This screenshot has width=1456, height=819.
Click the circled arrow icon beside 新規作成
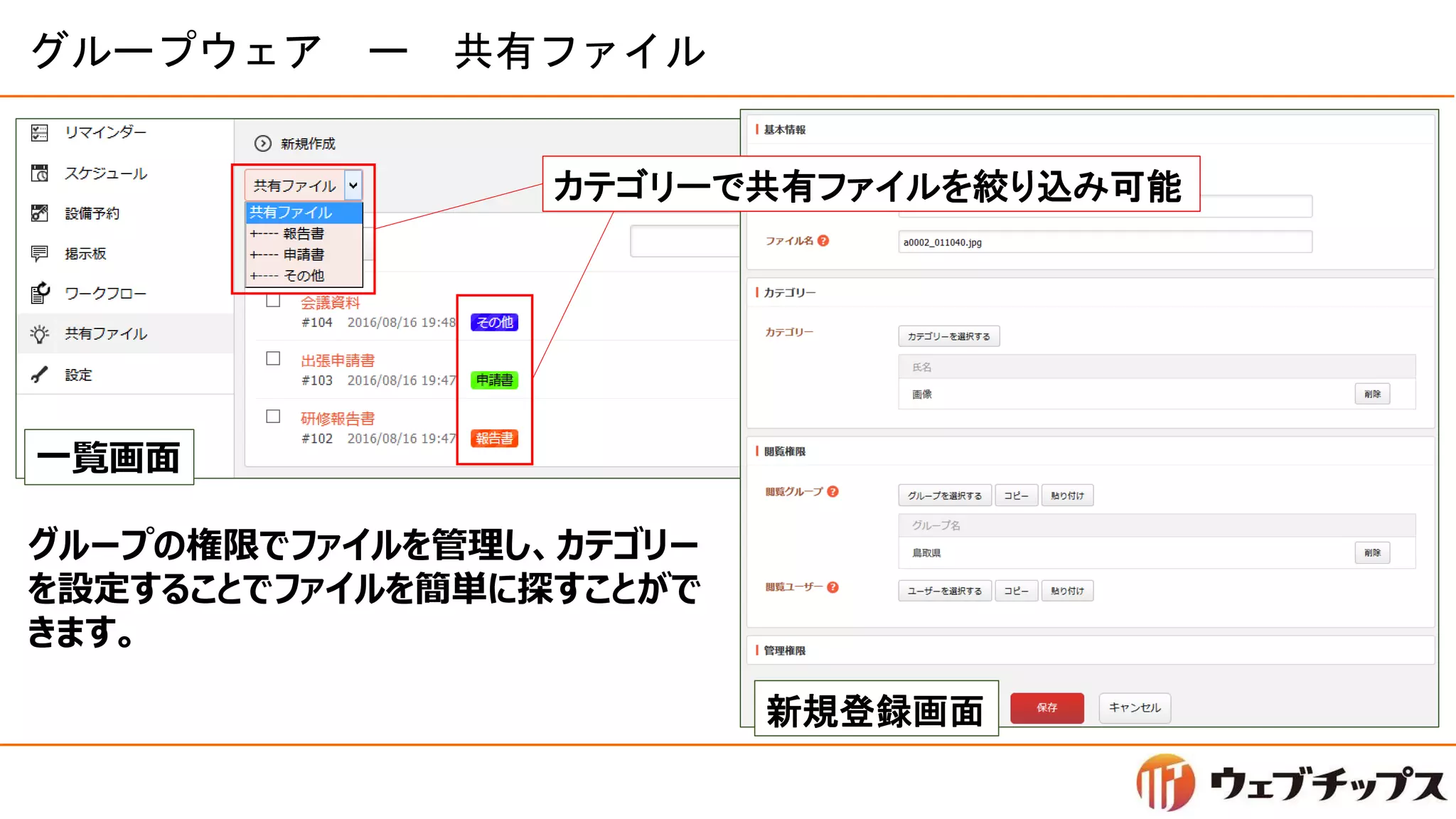click(x=263, y=144)
